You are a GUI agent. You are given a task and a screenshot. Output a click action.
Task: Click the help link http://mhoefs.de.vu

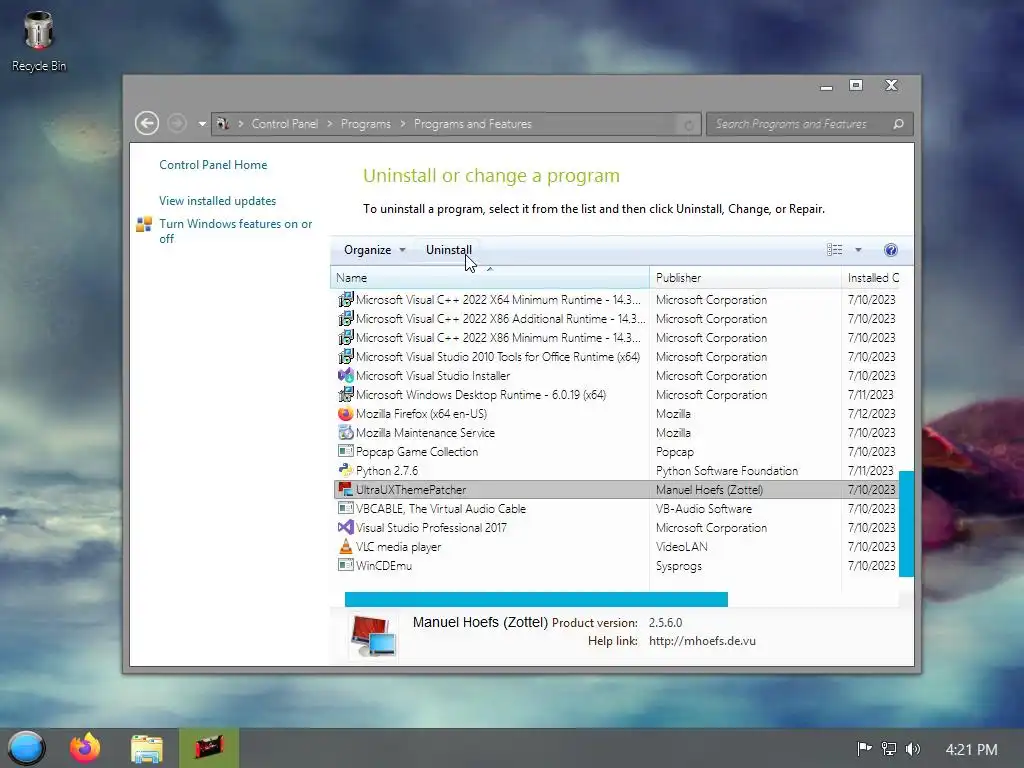[702, 641]
